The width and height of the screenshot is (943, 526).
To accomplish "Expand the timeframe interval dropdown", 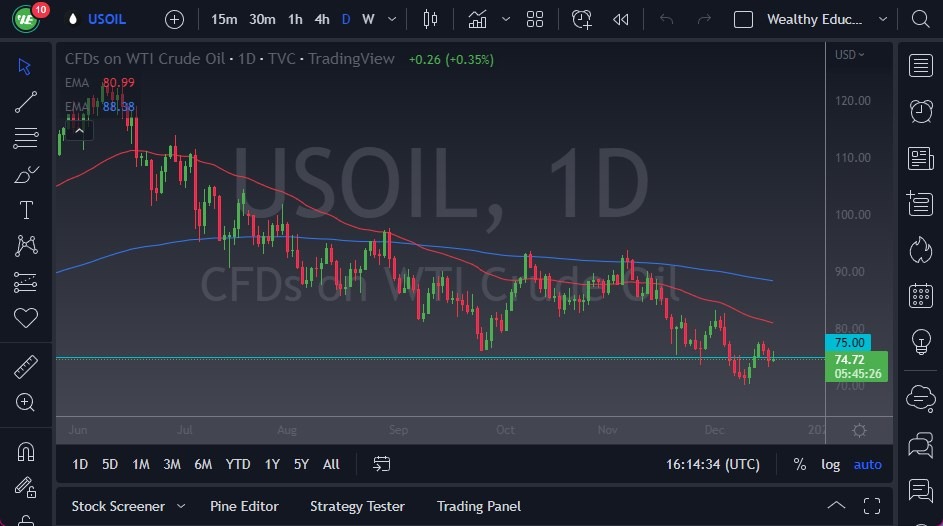I will [392, 20].
